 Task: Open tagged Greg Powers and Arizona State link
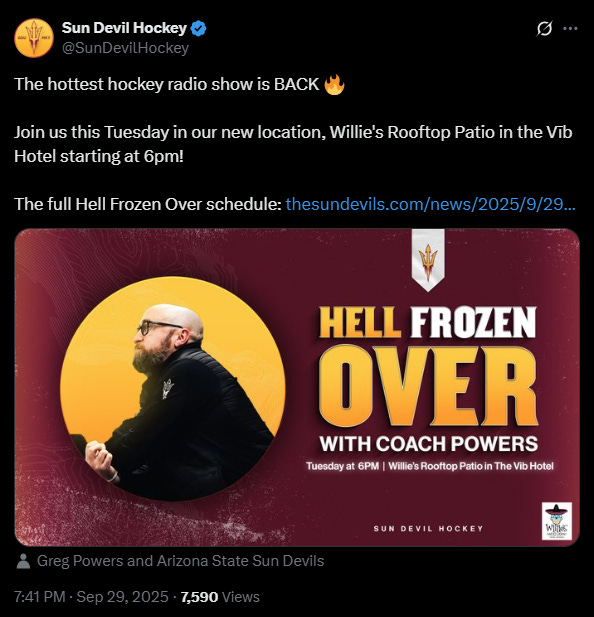(181, 561)
